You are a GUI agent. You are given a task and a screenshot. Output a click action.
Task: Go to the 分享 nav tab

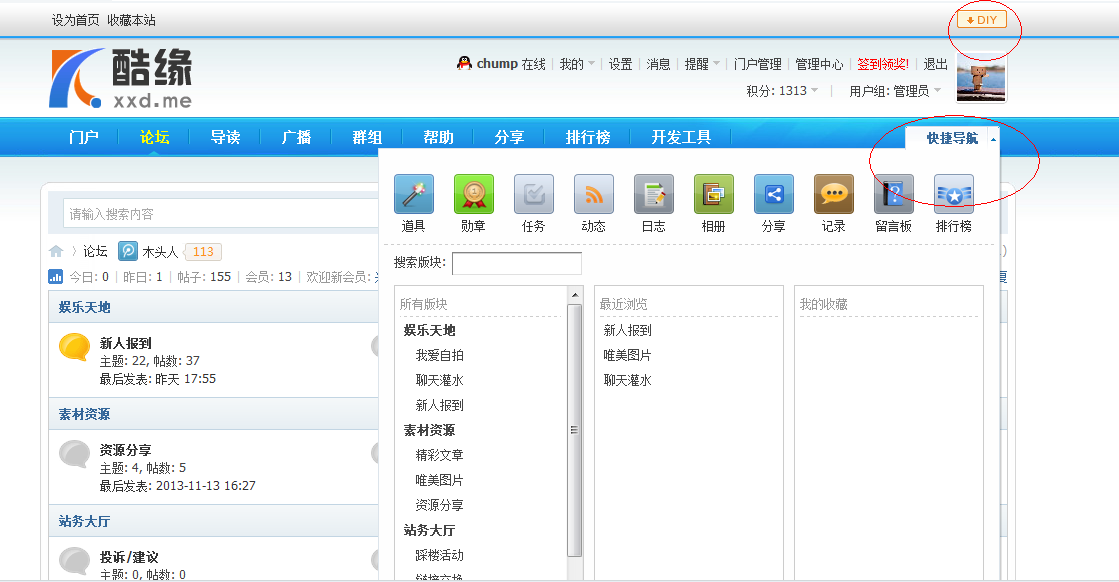point(509,137)
